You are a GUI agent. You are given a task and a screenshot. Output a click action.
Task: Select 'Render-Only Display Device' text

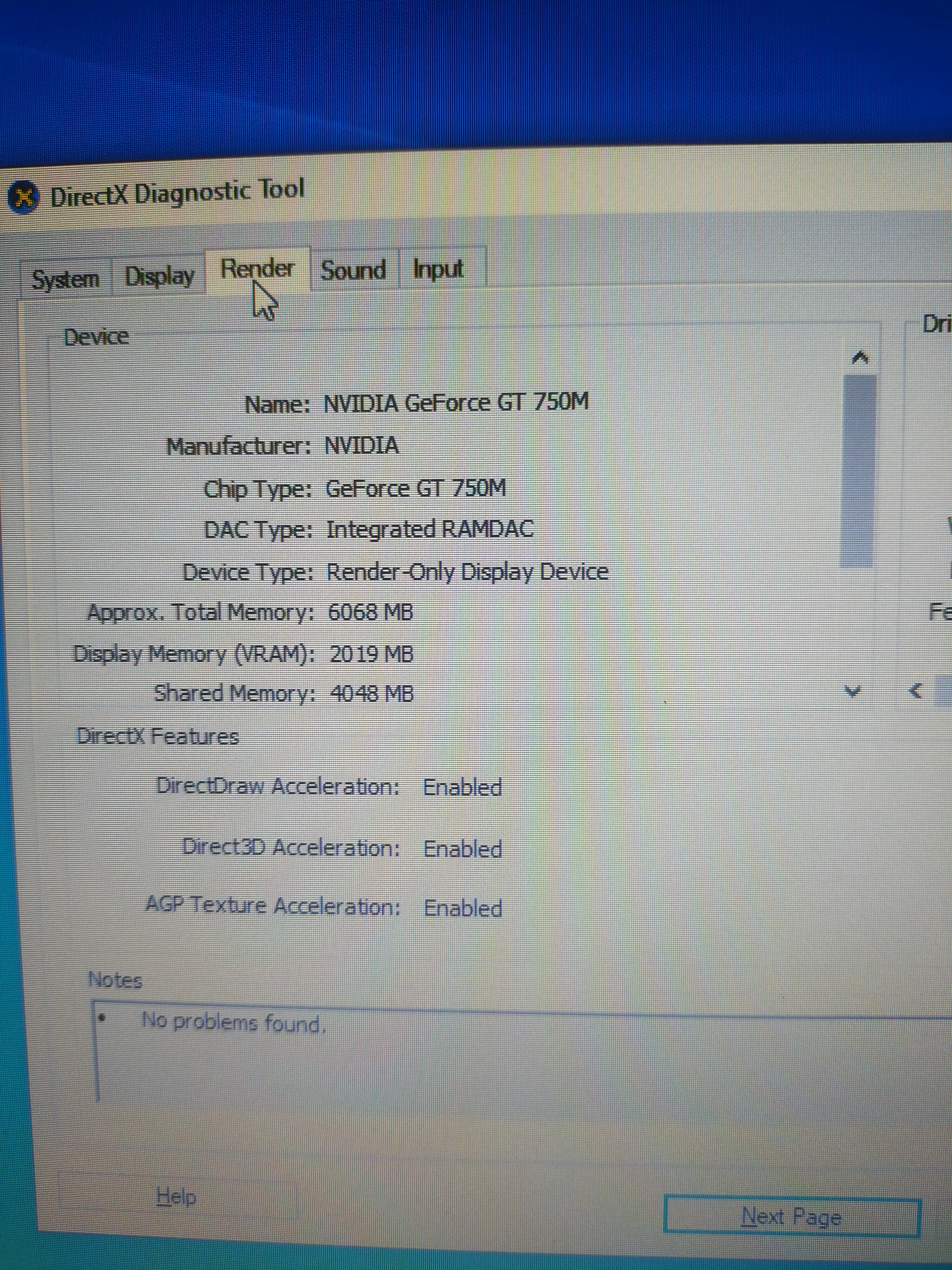tap(468, 572)
